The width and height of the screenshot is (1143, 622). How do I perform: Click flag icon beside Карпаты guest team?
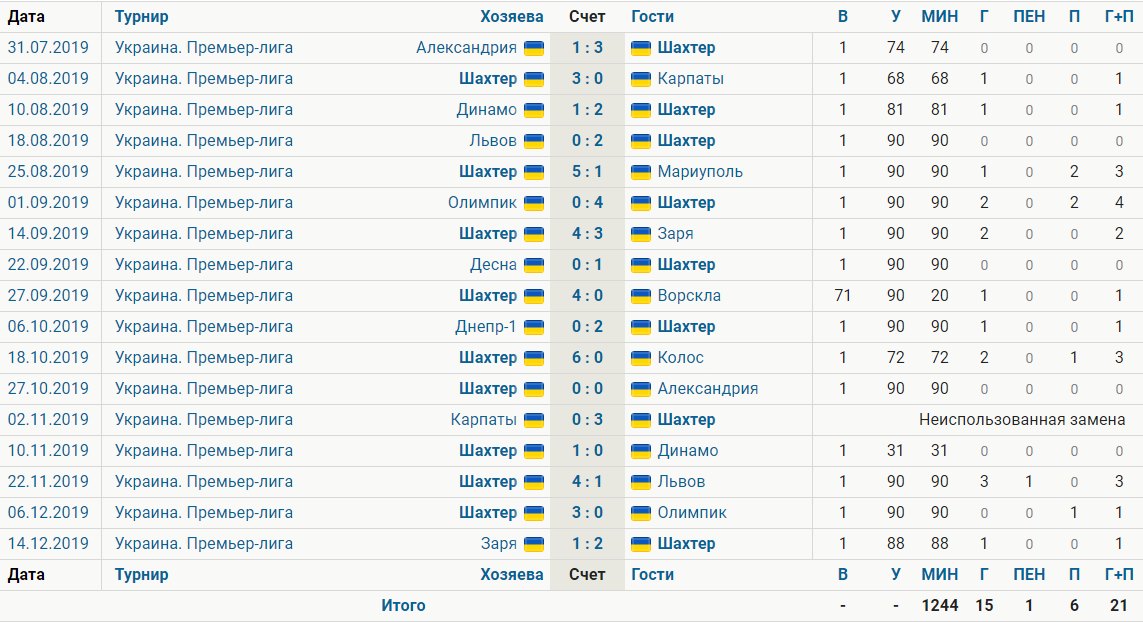641,79
